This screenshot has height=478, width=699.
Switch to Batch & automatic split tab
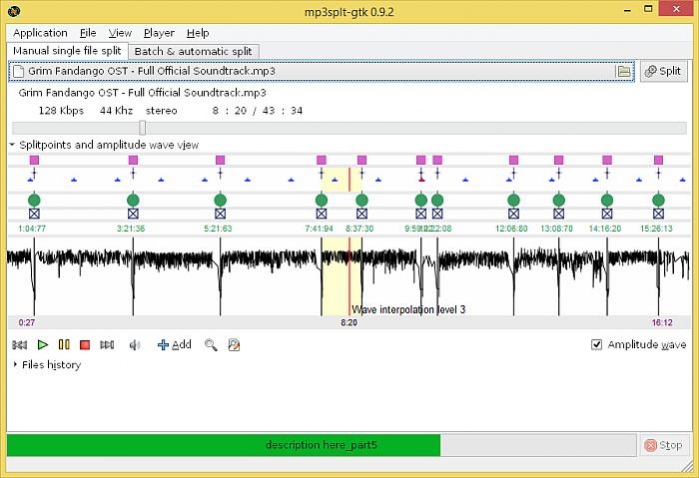(x=193, y=51)
